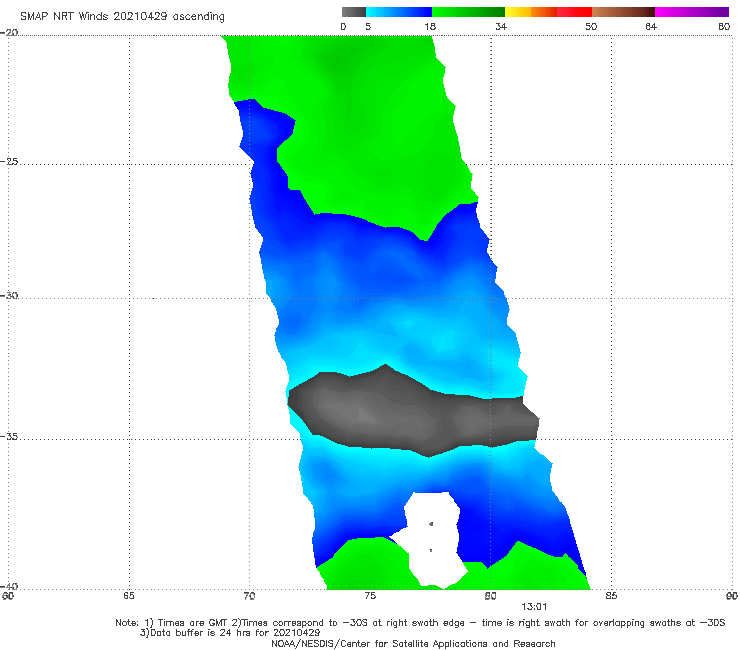Select the magenta 64–80 colorbar segment
This screenshot has height=650, width=740.
[692, 12]
